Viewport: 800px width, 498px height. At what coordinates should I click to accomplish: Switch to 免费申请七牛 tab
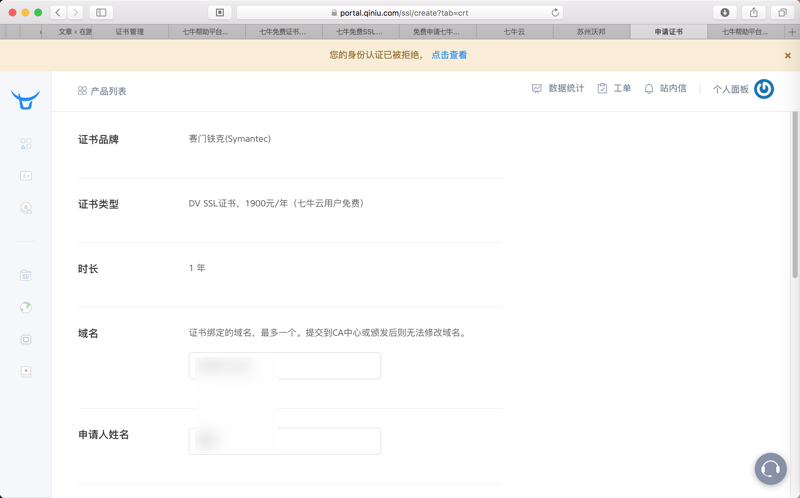[437, 32]
